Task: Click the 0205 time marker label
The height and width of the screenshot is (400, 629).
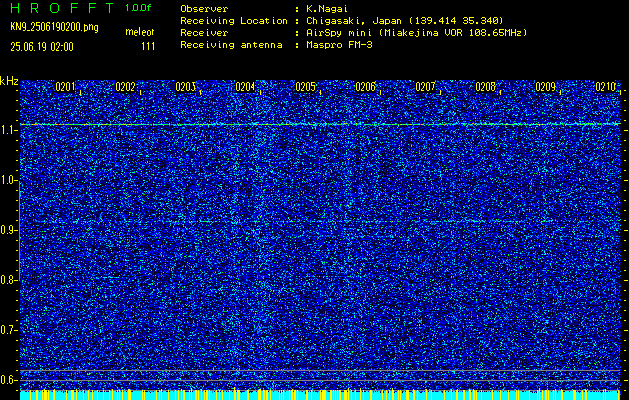Action: [x=305, y=87]
